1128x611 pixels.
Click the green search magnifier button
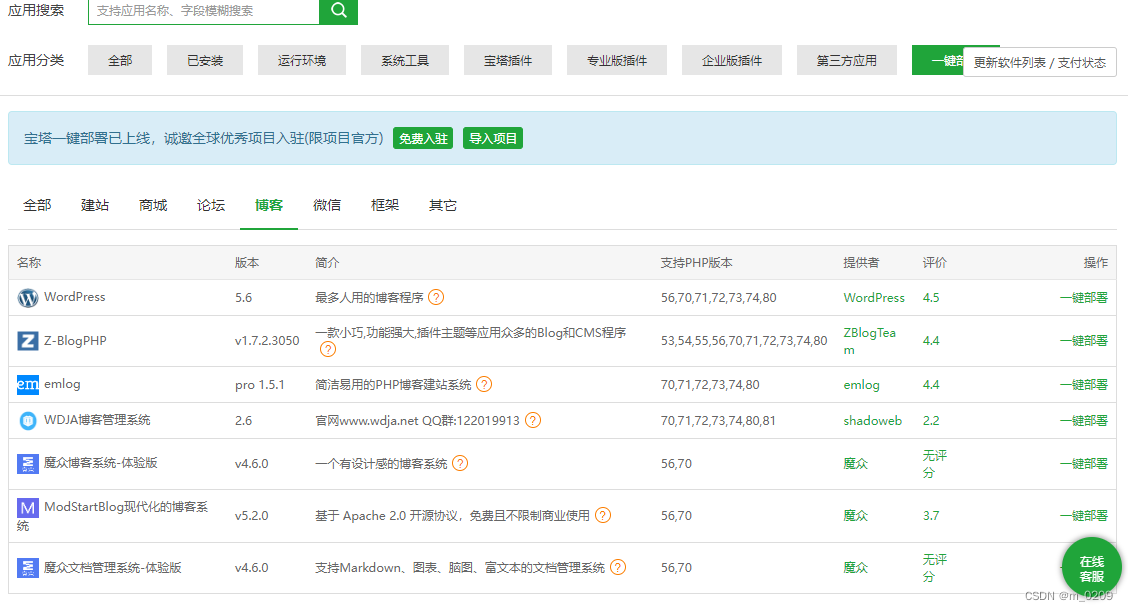click(338, 11)
